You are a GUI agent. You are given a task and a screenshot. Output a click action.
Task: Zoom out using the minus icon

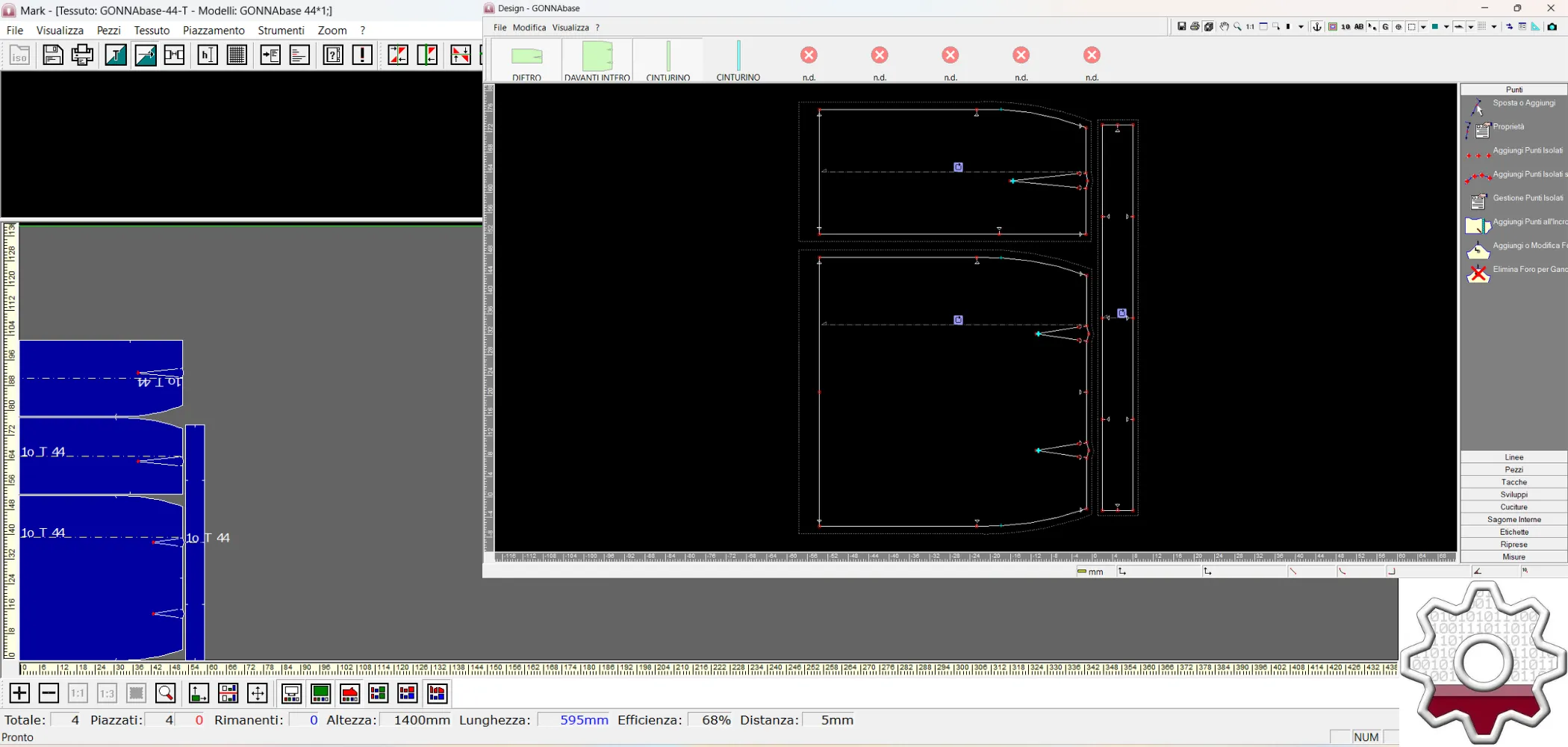(x=49, y=693)
